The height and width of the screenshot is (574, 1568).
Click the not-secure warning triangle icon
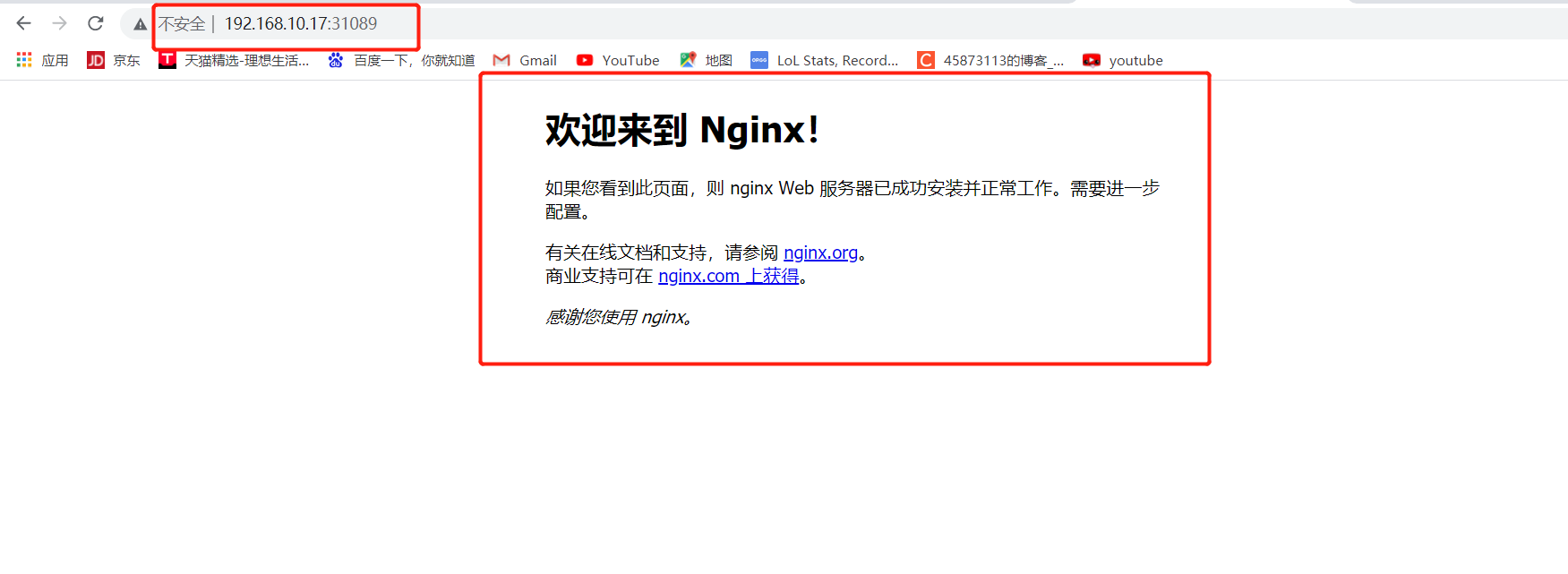click(x=140, y=24)
